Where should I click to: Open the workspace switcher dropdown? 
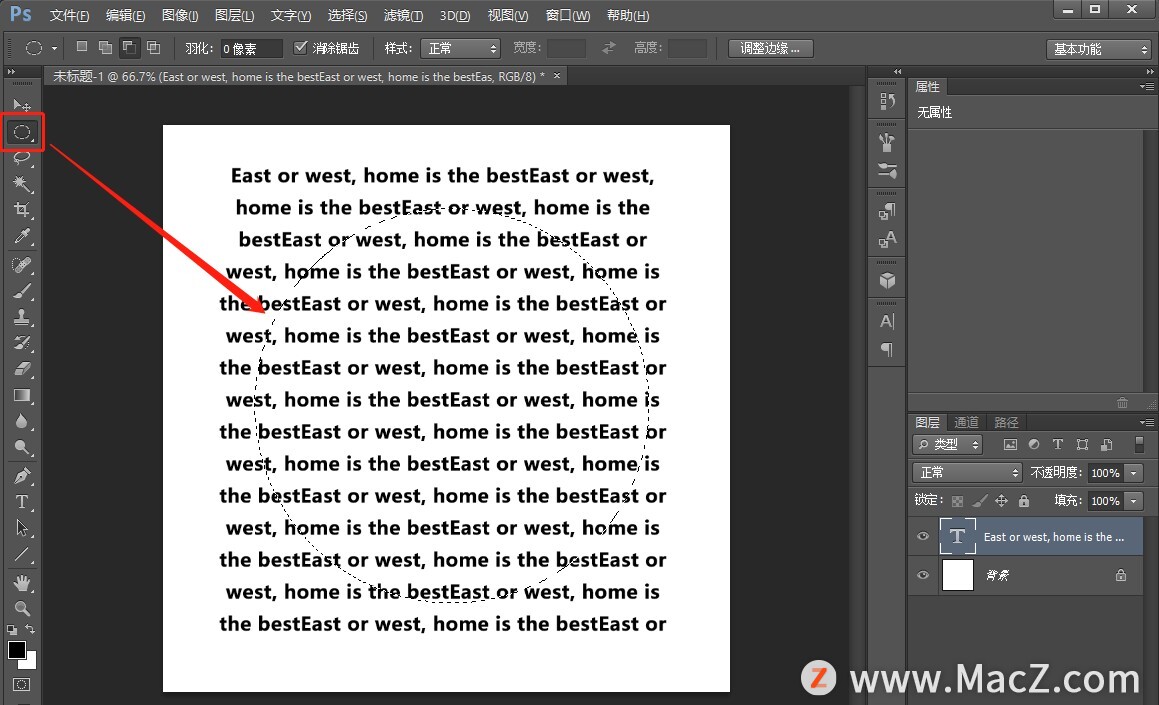1098,50
